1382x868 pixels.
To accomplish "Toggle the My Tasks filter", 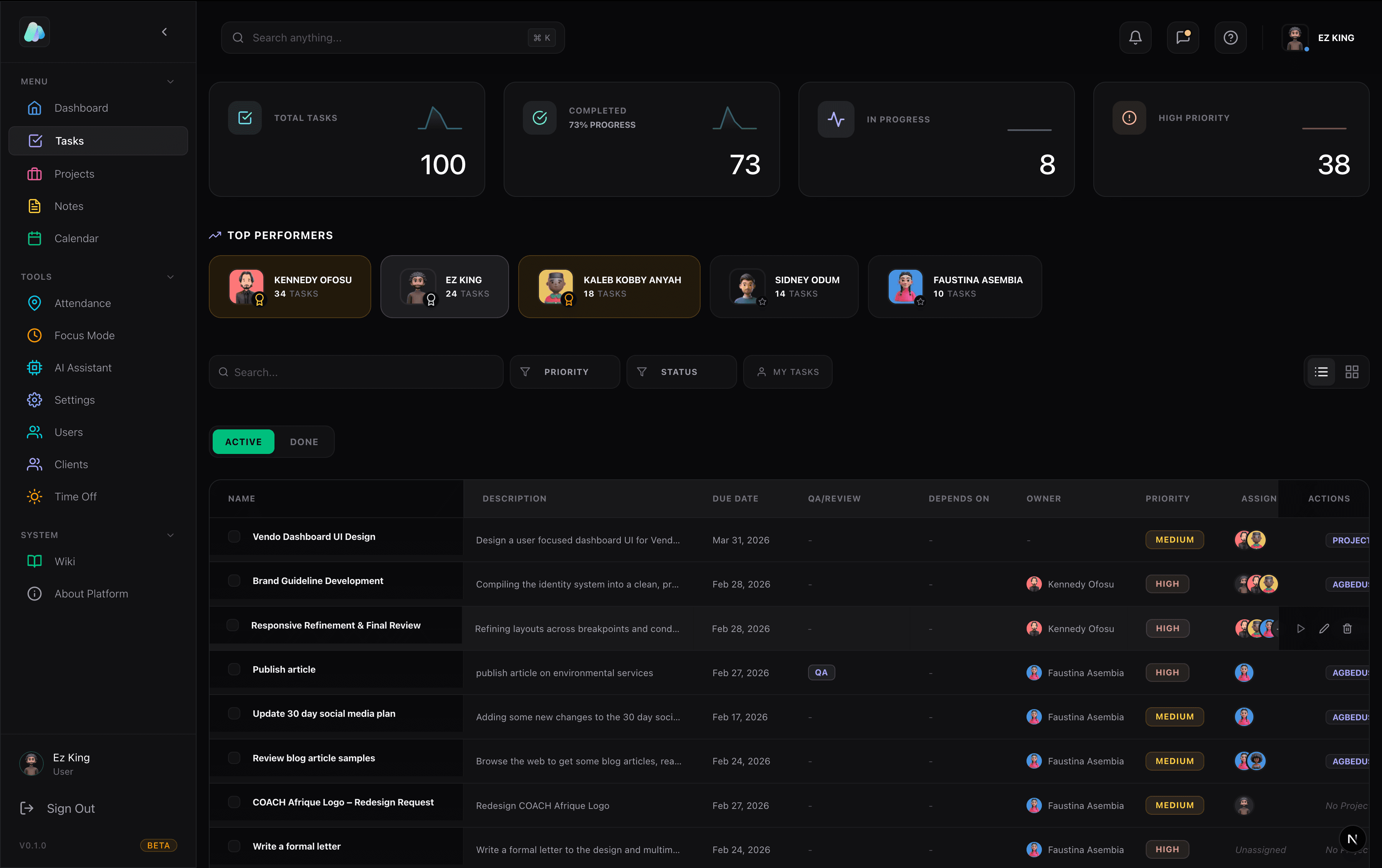I will [787, 372].
